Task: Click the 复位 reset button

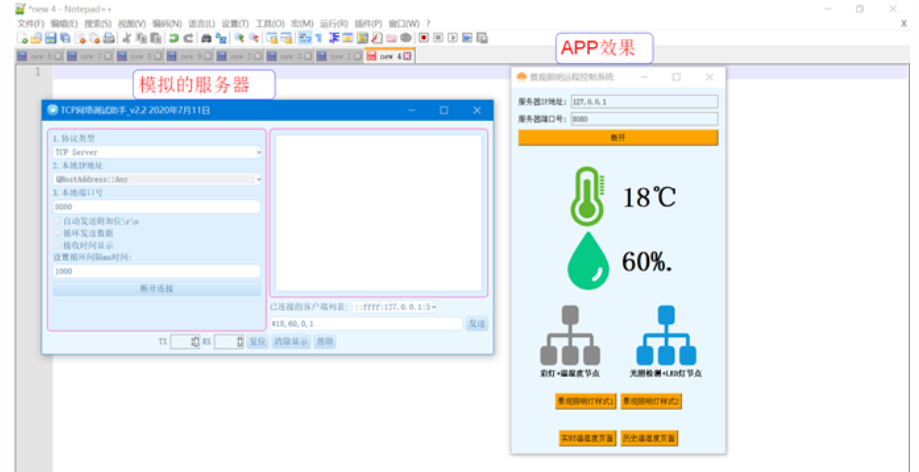Action: [257, 342]
